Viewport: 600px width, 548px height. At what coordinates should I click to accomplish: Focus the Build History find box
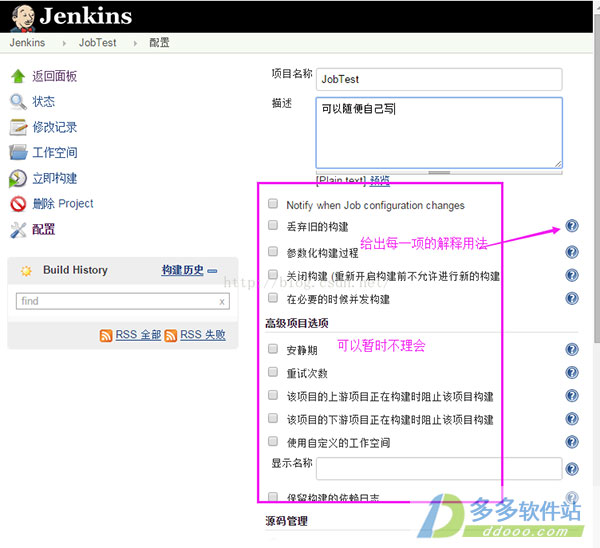pyautogui.click(x=122, y=301)
